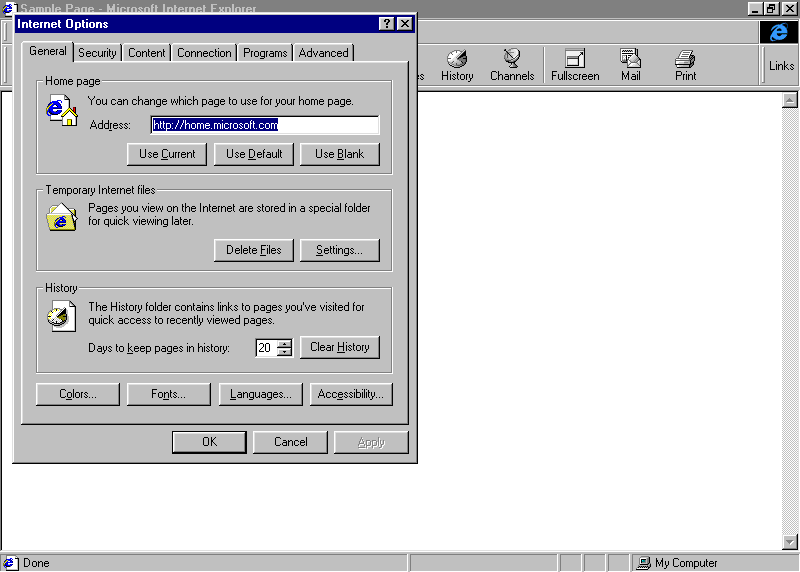Image resolution: width=800 pixels, height=572 pixels.
Task: Select the General tab
Action: click(47, 51)
